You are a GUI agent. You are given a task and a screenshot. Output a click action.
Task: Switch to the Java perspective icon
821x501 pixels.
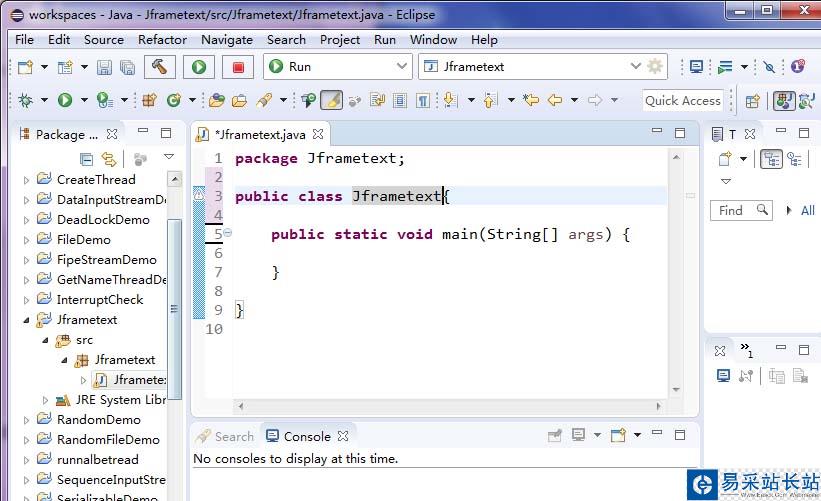pyautogui.click(x=784, y=101)
